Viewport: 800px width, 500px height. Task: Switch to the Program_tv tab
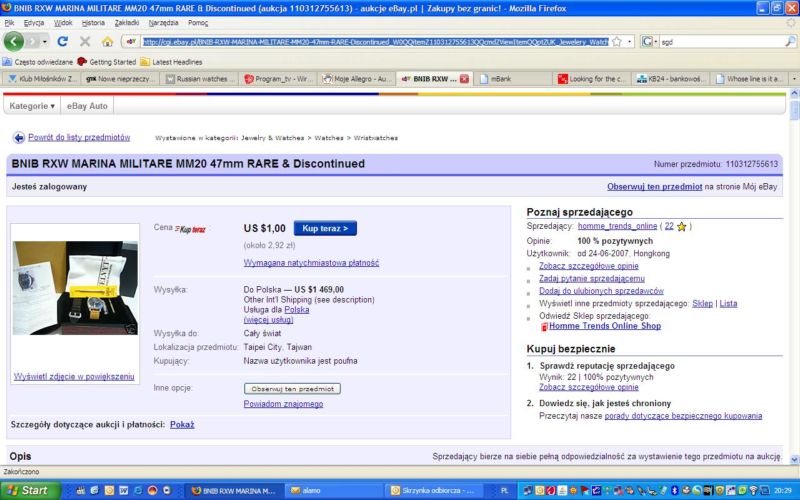coord(279,79)
